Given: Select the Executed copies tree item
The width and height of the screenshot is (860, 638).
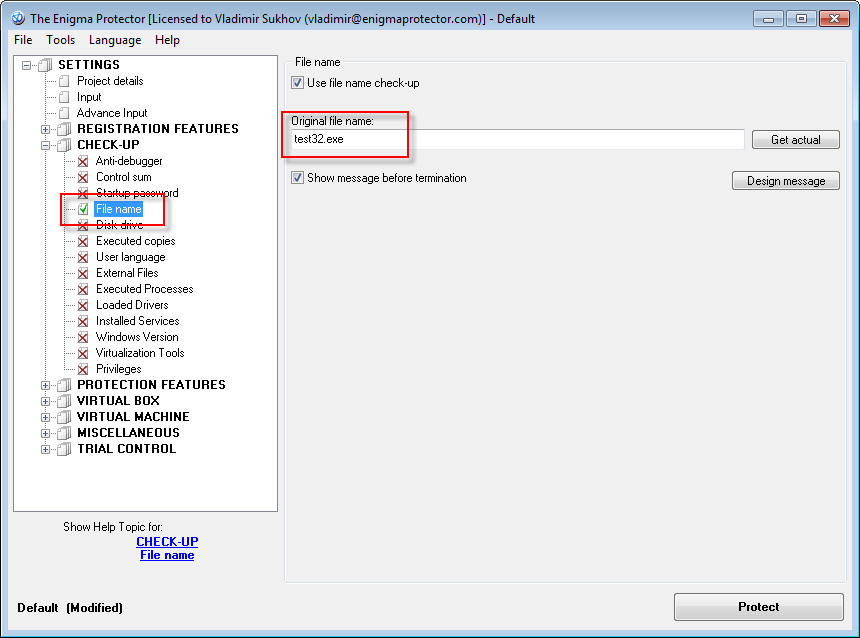Looking at the screenshot, I should pos(135,241).
